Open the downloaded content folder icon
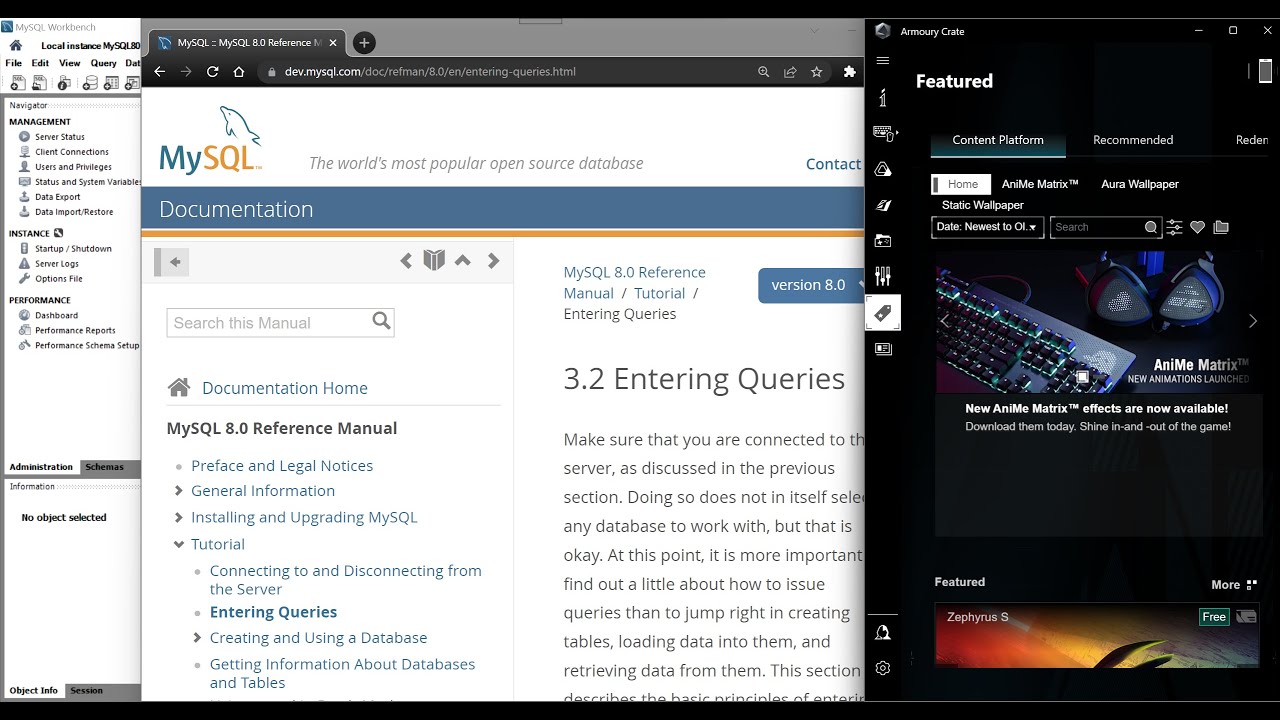 [1221, 227]
